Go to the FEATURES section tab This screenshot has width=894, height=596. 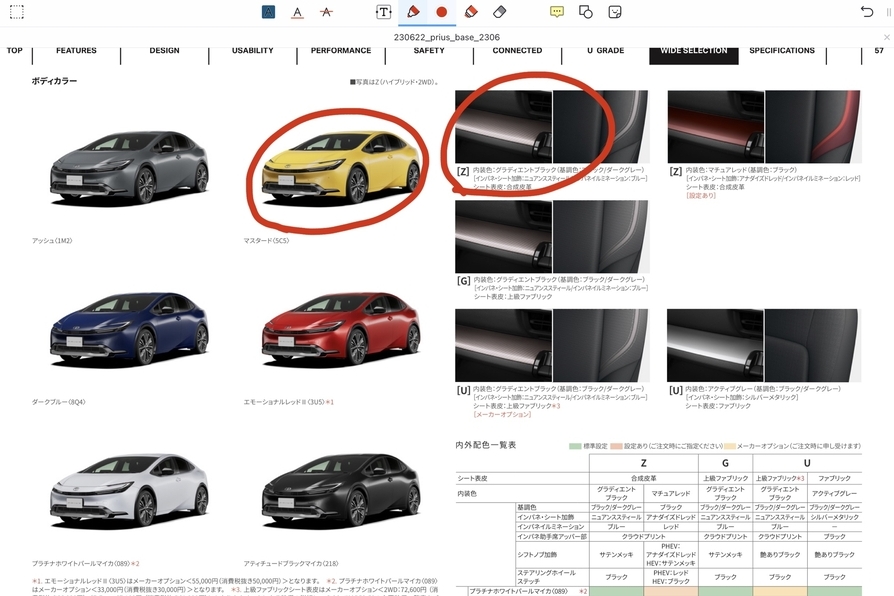(x=76, y=51)
